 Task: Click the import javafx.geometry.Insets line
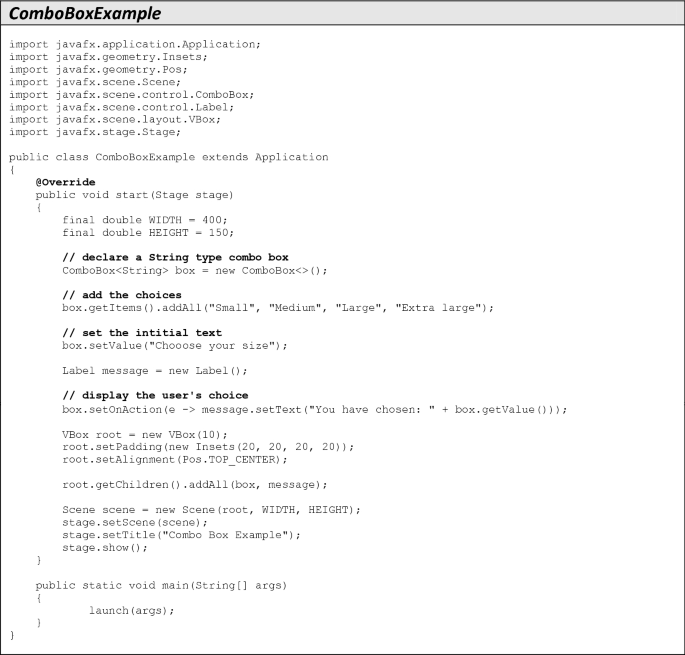click(x=108, y=57)
